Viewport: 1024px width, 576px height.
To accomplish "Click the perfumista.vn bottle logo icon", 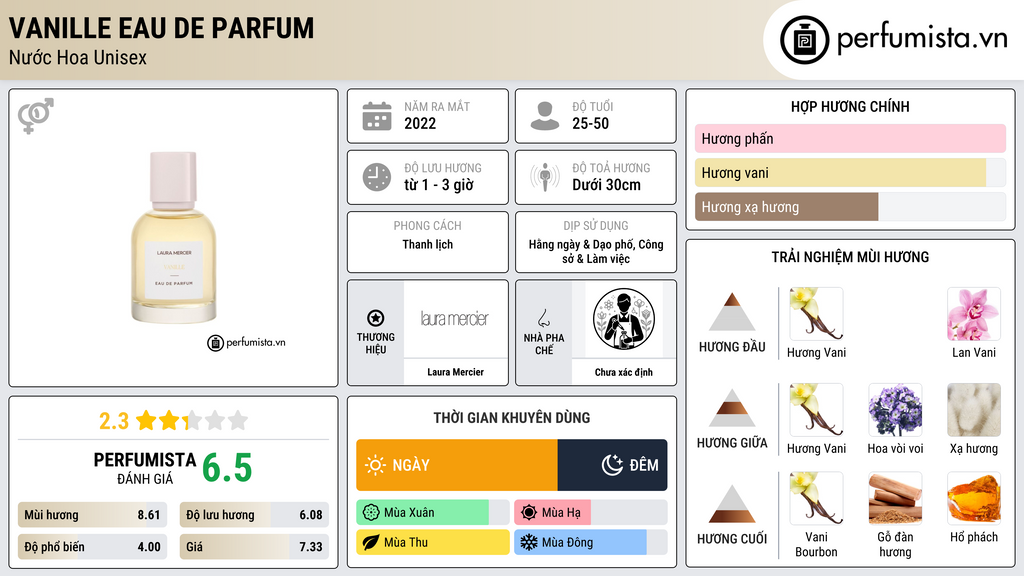I will 804,40.
